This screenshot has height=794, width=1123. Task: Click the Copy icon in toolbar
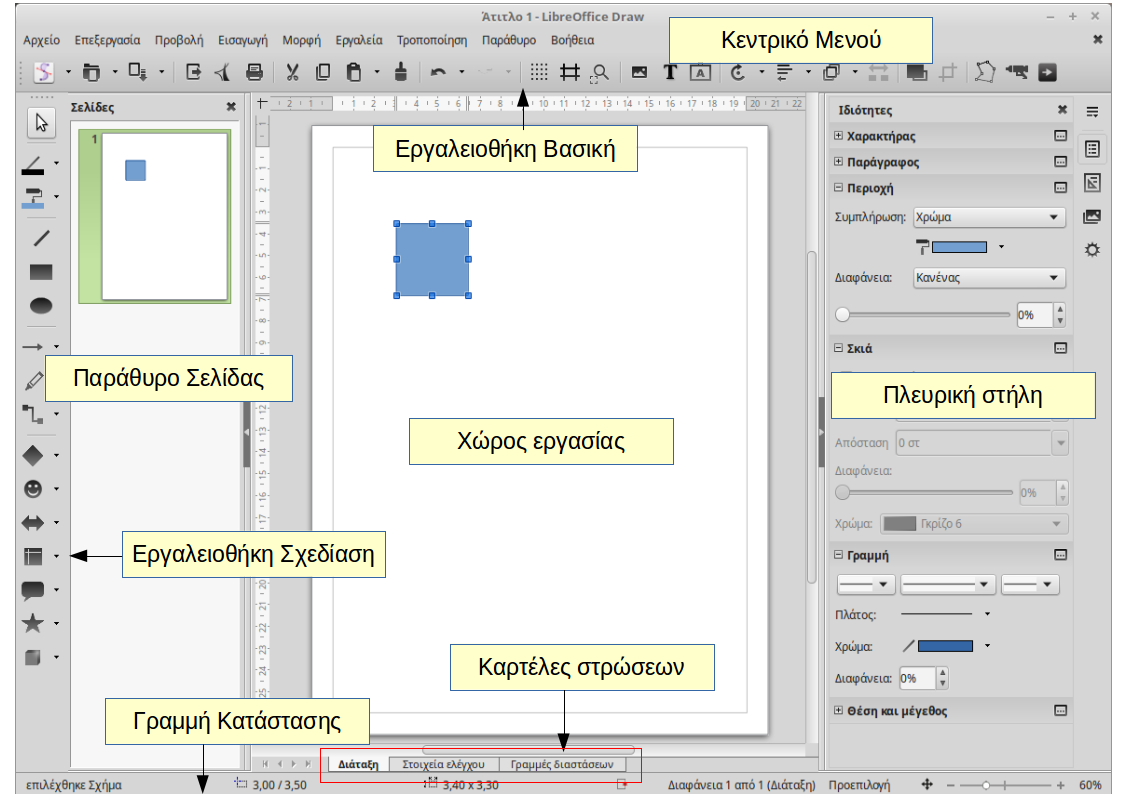click(323, 72)
